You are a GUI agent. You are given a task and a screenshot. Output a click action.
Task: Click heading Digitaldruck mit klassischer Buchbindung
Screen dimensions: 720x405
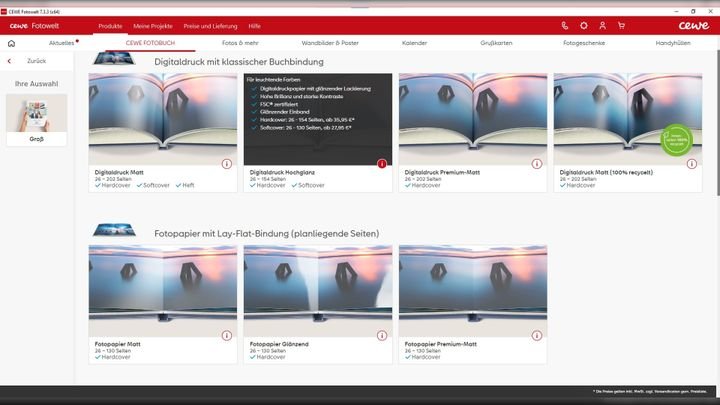[x=239, y=62]
